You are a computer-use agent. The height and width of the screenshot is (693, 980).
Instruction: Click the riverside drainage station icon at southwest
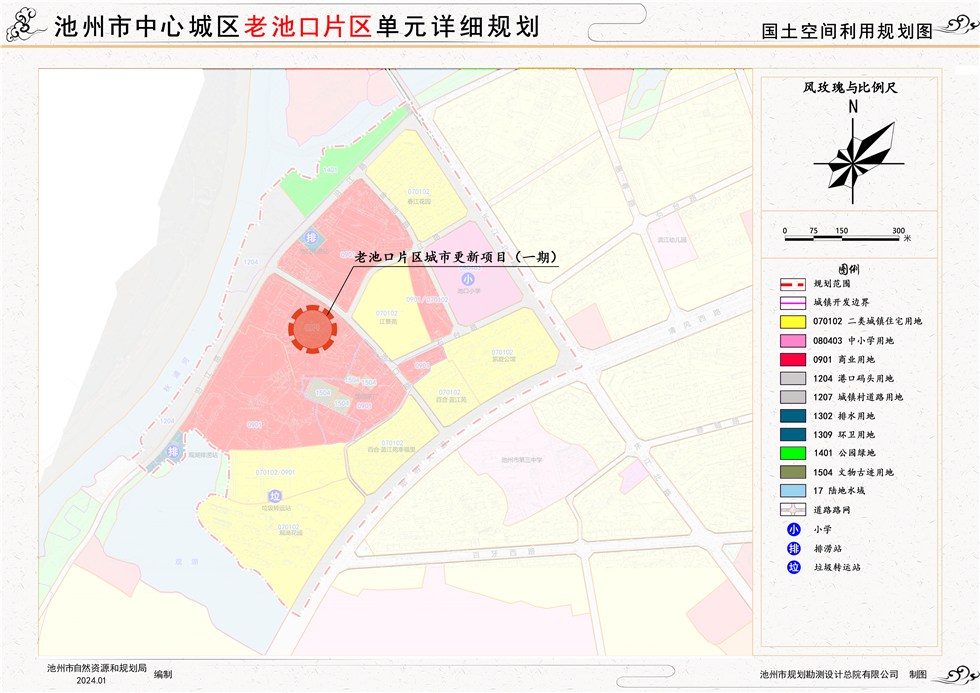pos(175,452)
